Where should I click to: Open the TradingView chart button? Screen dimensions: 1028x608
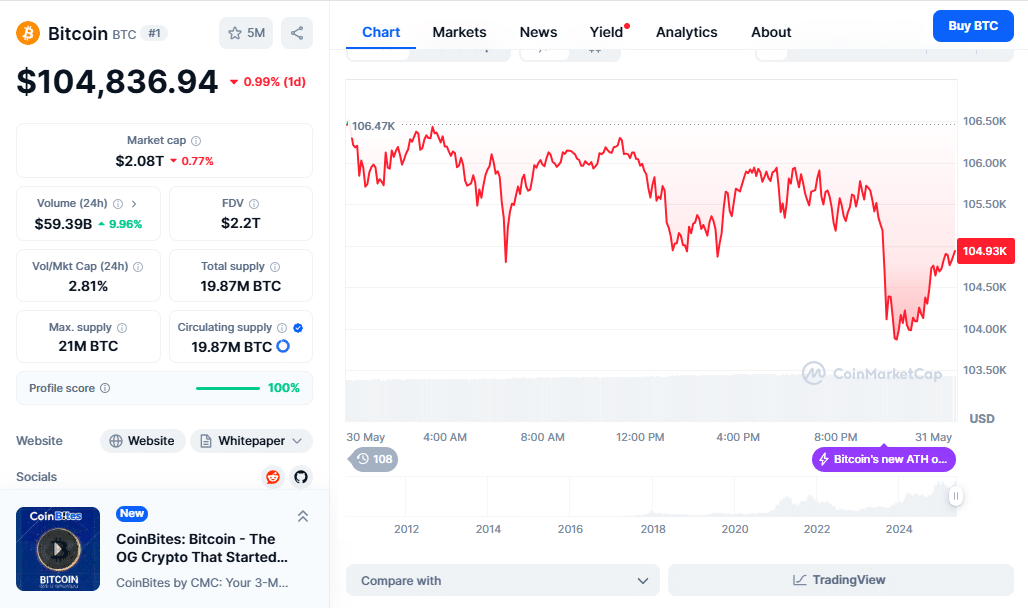pyautogui.click(x=840, y=580)
